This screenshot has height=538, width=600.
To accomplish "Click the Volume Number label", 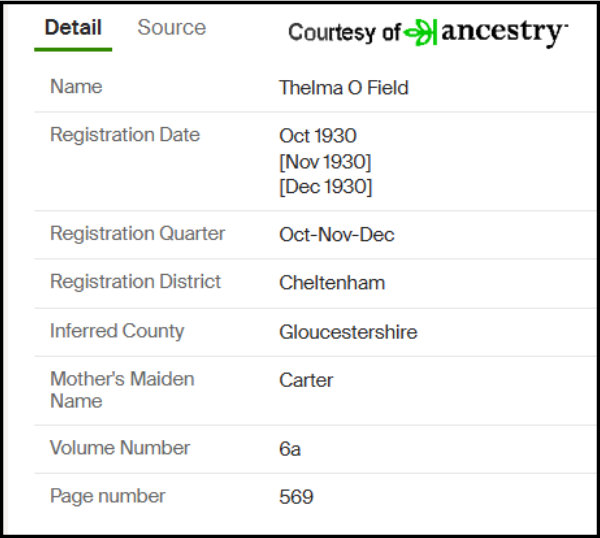I will 120,448.
